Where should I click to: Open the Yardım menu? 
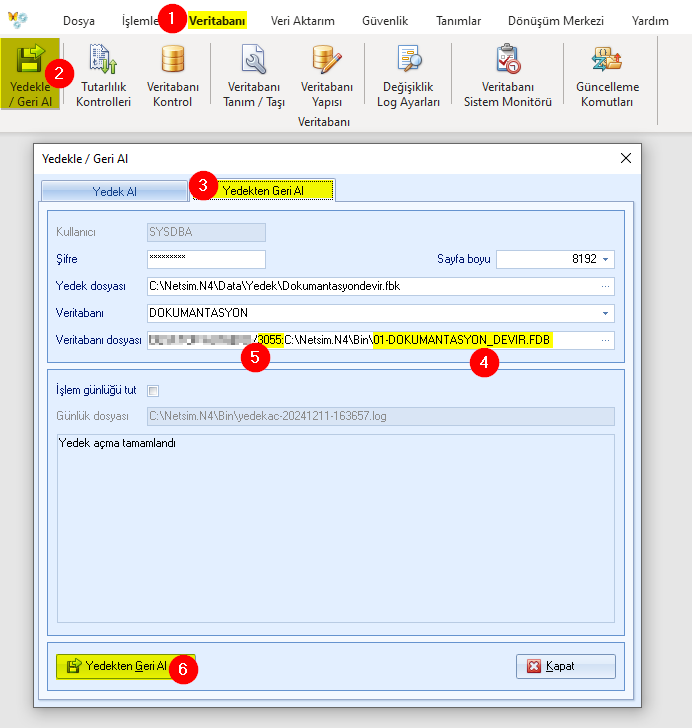pos(650,21)
